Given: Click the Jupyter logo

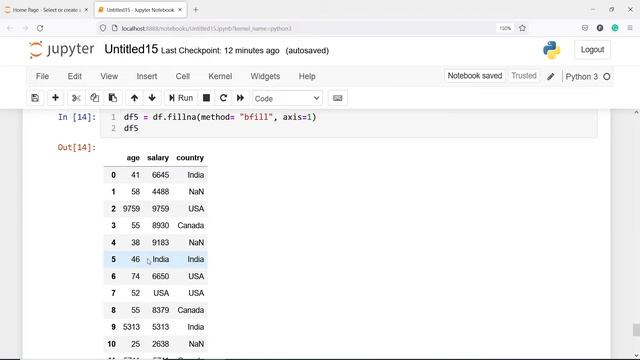Looking at the screenshot, I should point(62,50).
